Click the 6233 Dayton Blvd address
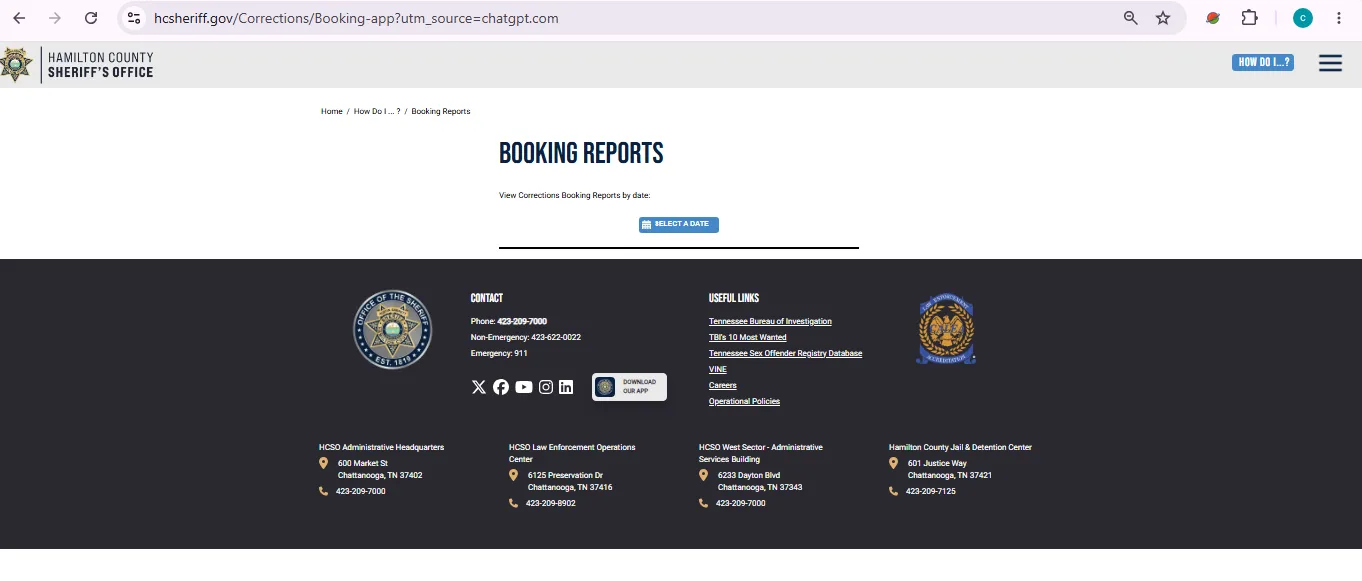 point(760,482)
